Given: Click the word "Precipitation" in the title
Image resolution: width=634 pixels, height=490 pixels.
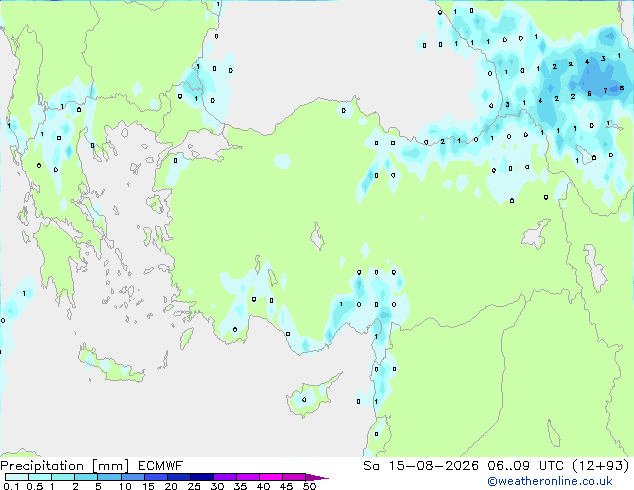Looking at the screenshot, I should (42, 466).
